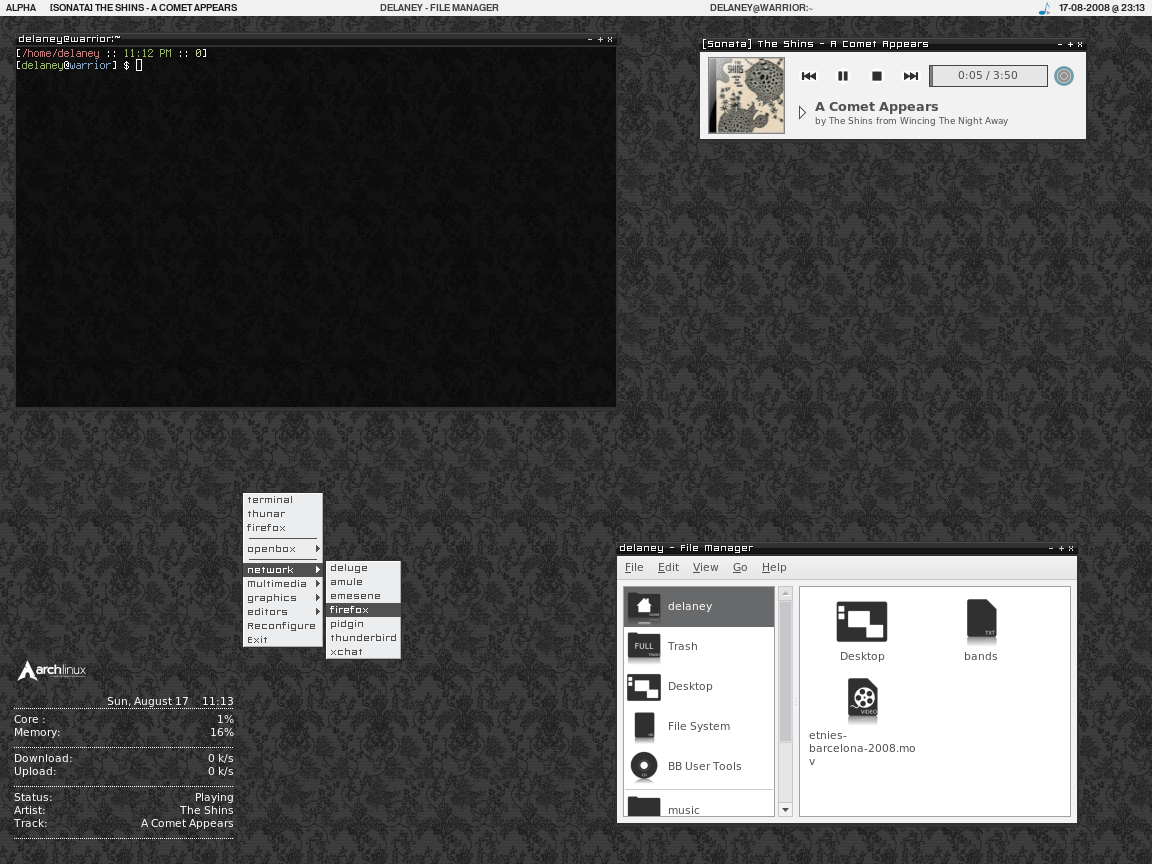The width and height of the screenshot is (1152, 864).
Task: Expand the editors submenu
Action: click(283, 611)
